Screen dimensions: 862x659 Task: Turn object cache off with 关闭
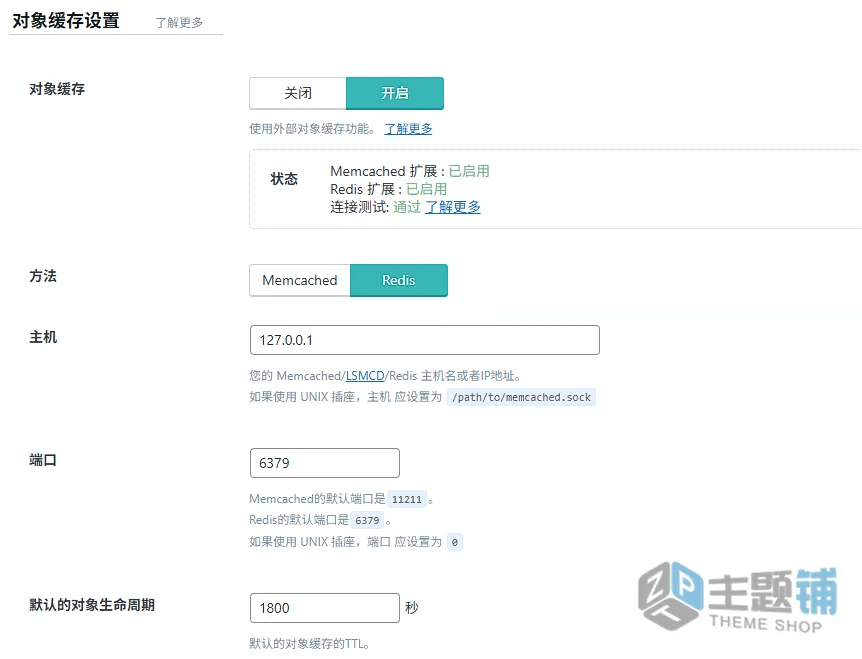point(298,93)
